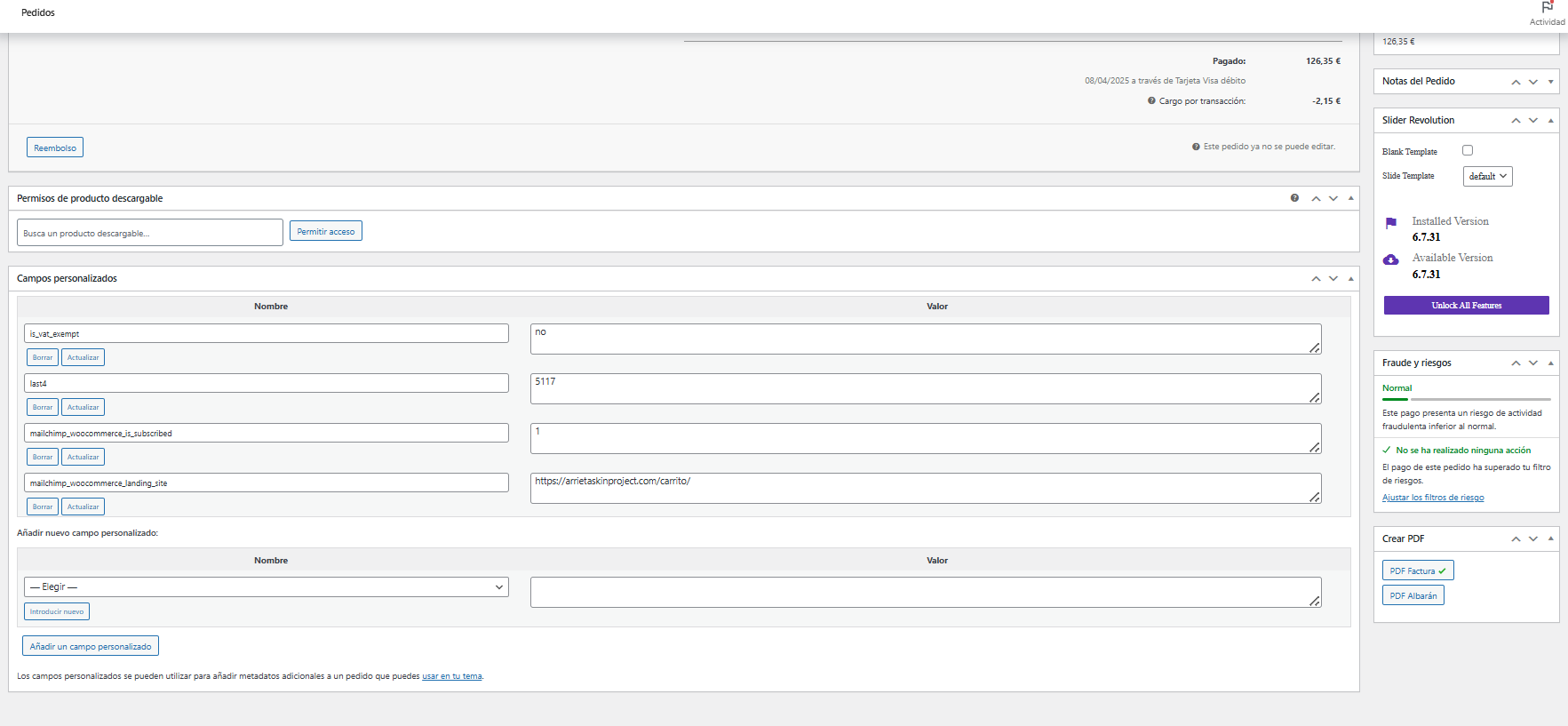Click the value field containing 5117
1568x726 pixels.
[x=926, y=388]
